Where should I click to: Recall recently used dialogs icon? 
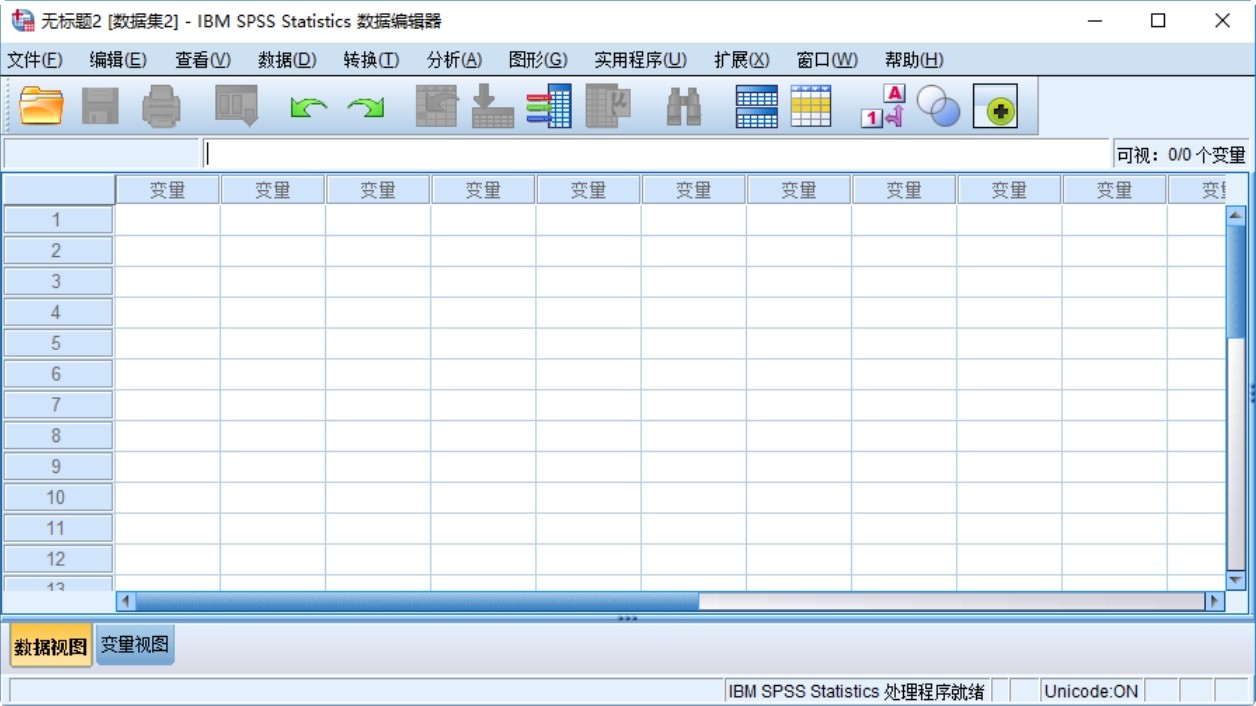[x=237, y=106]
